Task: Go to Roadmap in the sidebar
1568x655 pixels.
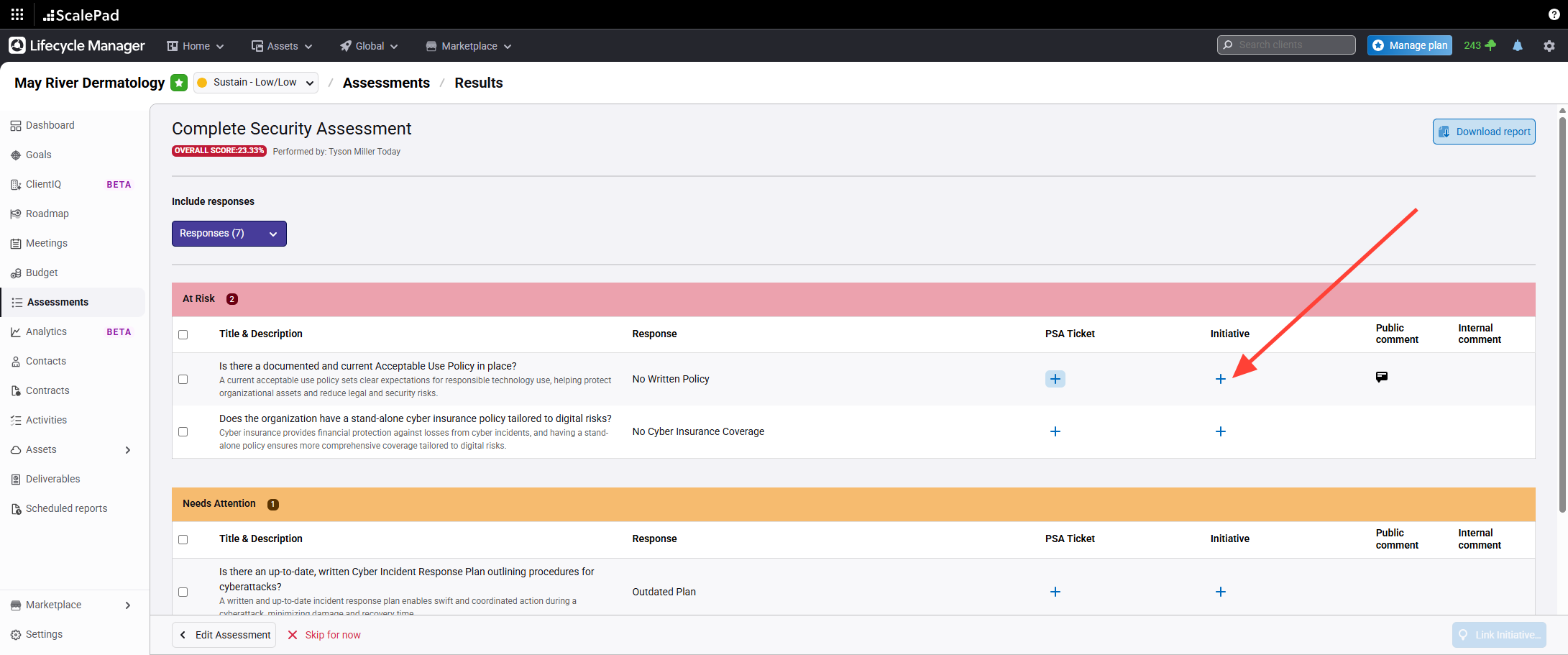Action: click(47, 214)
